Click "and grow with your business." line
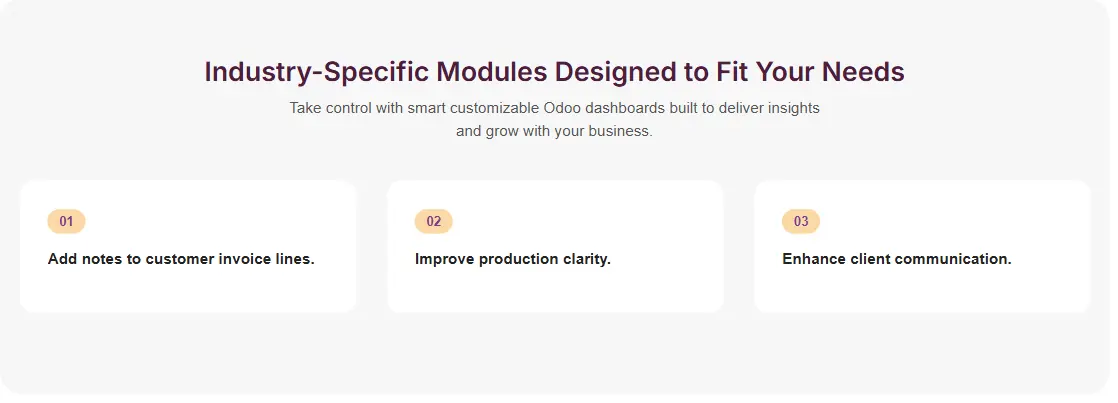Viewport: 1118px width, 403px height. (554, 131)
